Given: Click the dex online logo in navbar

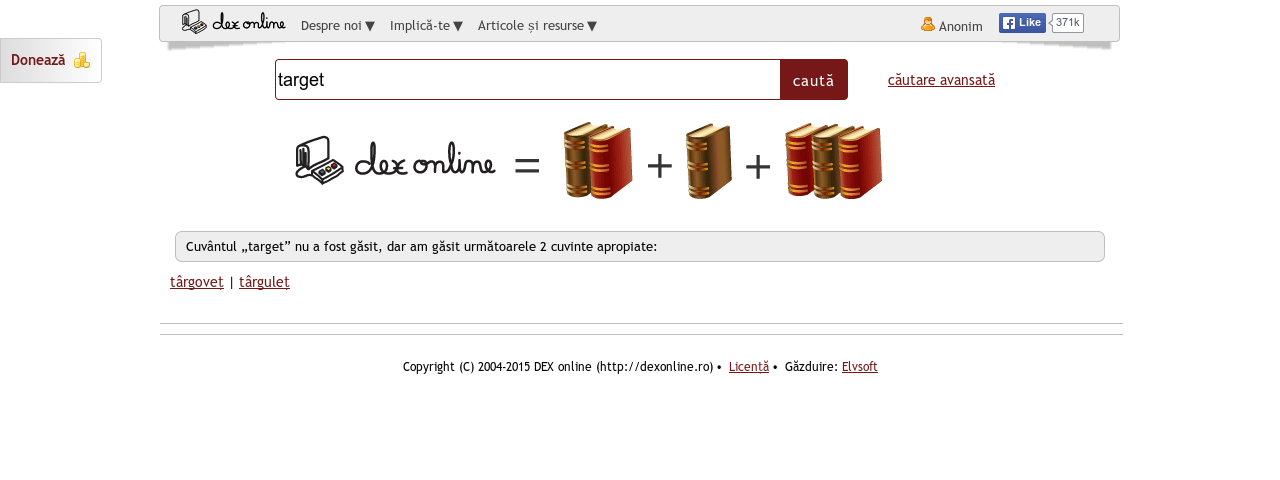Looking at the screenshot, I should coord(233,23).
